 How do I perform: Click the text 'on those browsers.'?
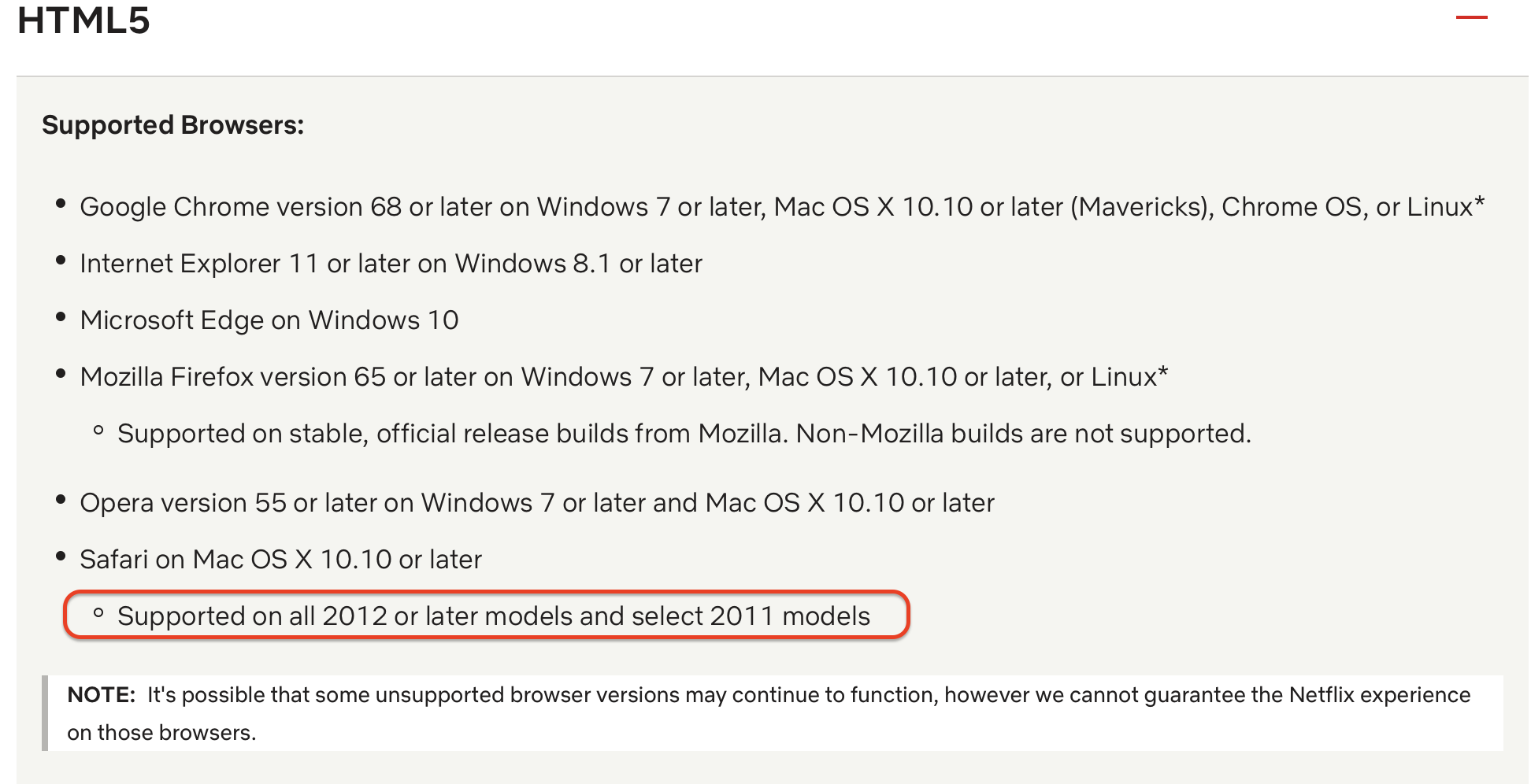click(161, 733)
